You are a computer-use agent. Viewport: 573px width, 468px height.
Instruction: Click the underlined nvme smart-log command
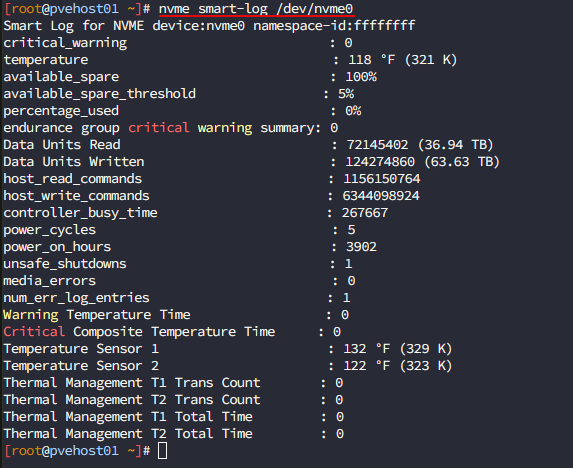(x=256, y=9)
